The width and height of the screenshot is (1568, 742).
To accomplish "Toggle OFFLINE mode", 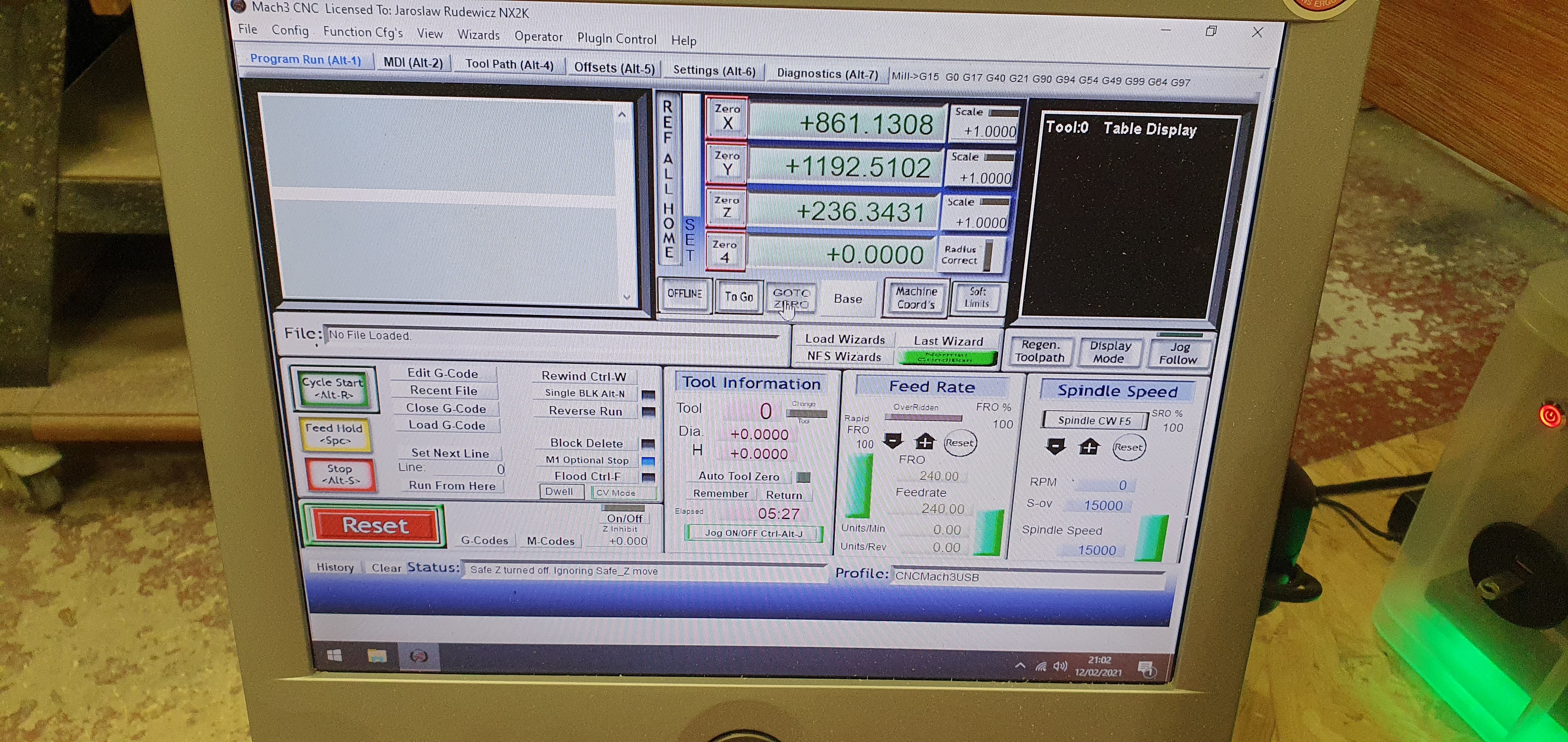I will (685, 295).
